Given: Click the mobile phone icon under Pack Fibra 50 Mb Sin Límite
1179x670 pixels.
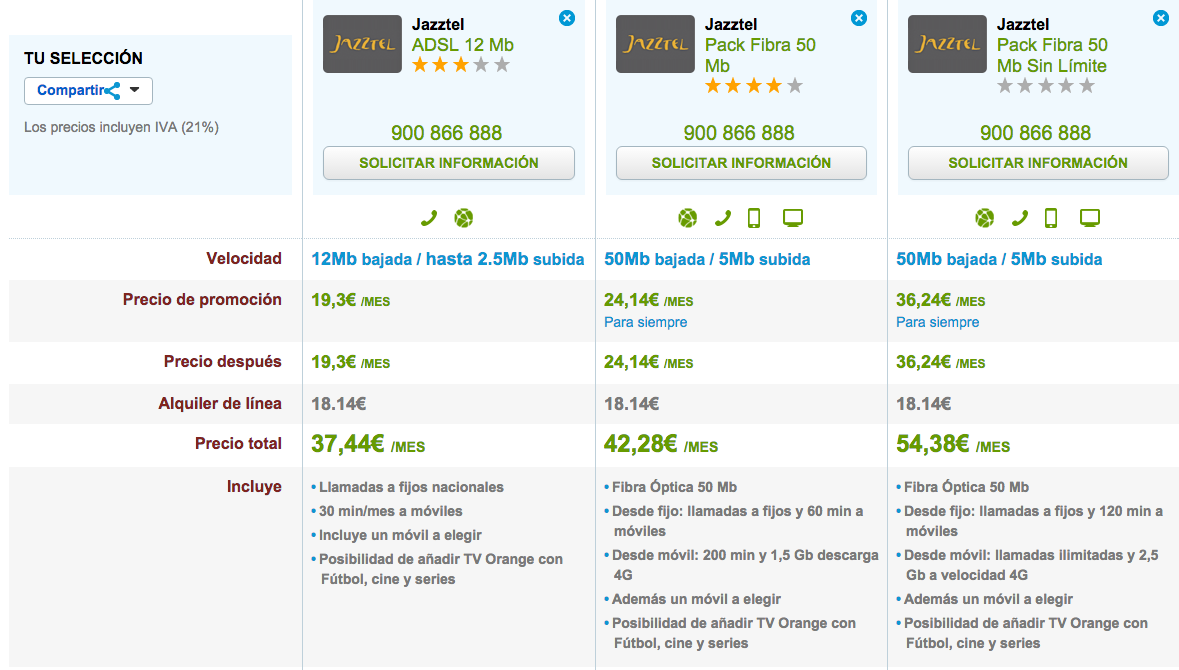Looking at the screenshot, I should (x=1051, y=218).
